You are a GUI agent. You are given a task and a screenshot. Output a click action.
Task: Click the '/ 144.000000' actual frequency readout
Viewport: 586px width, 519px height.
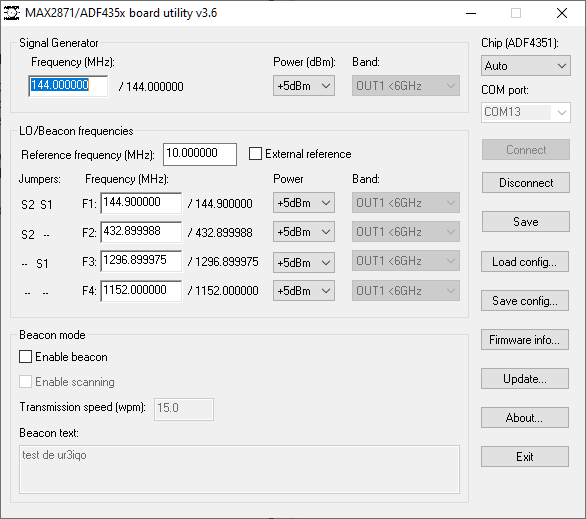click(151, 87)
